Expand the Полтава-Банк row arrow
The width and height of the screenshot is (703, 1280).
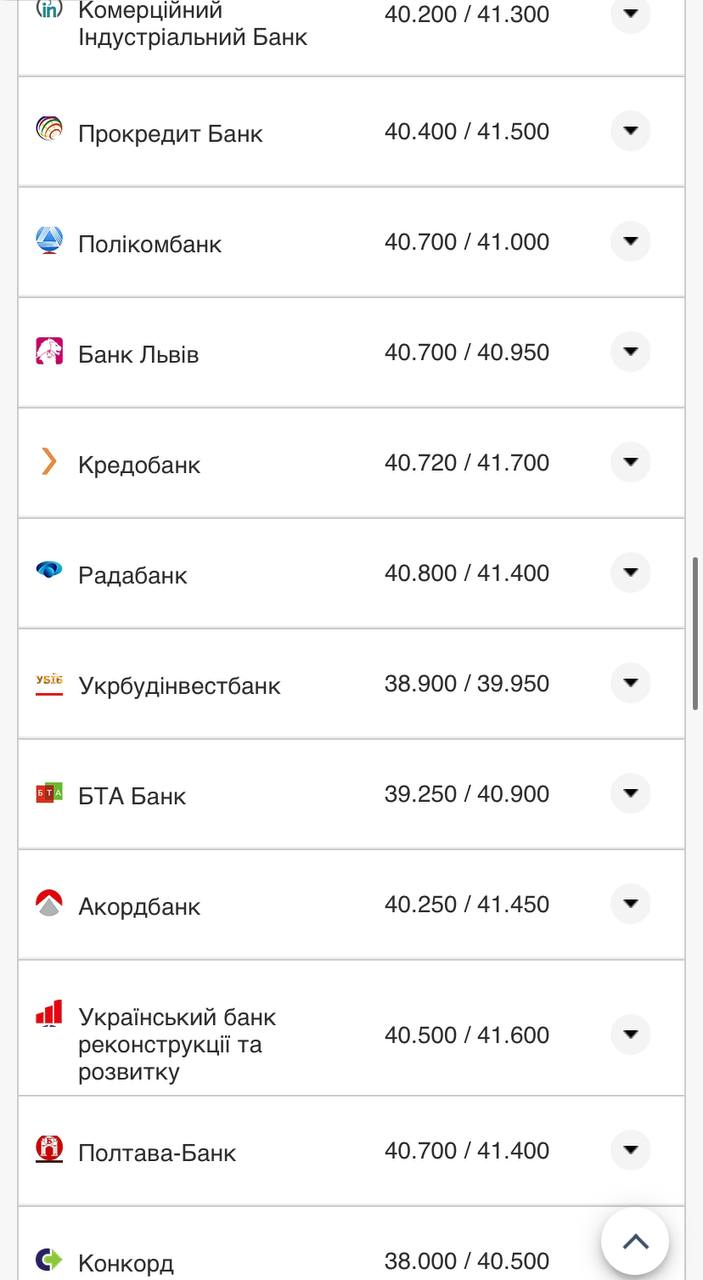click(630, 1150)
